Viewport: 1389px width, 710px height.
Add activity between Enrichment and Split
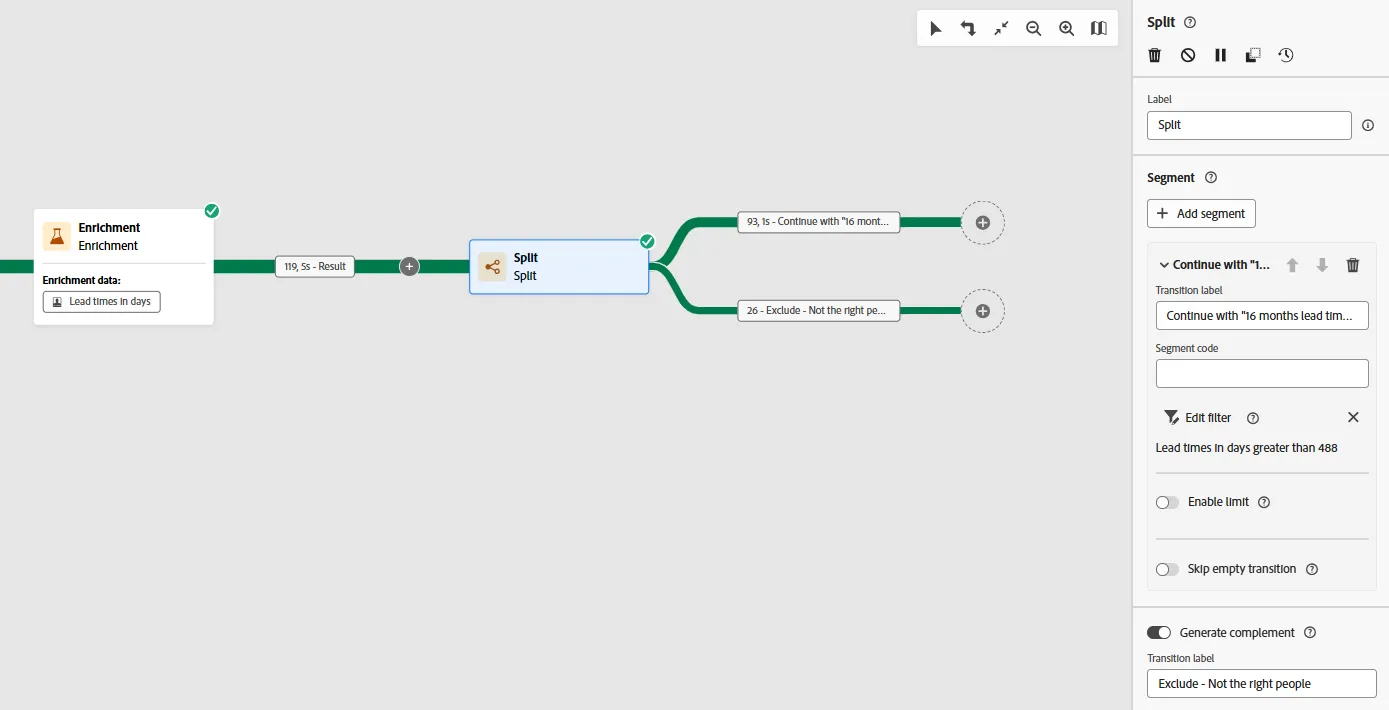[409, 266]
